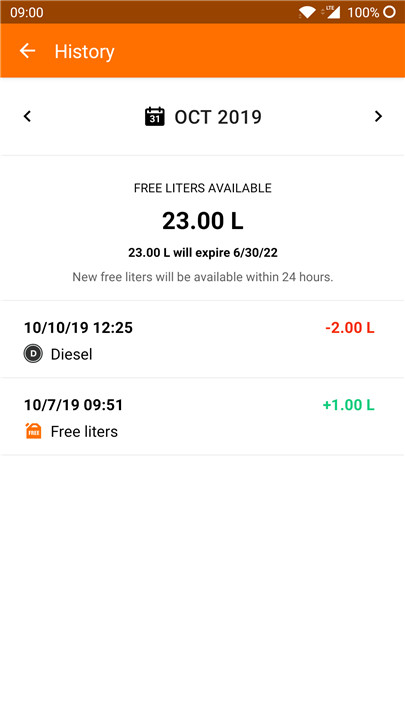Screen dimensions: 405x720
Task: Tap the -2.00 L amount
Action: 350,328
